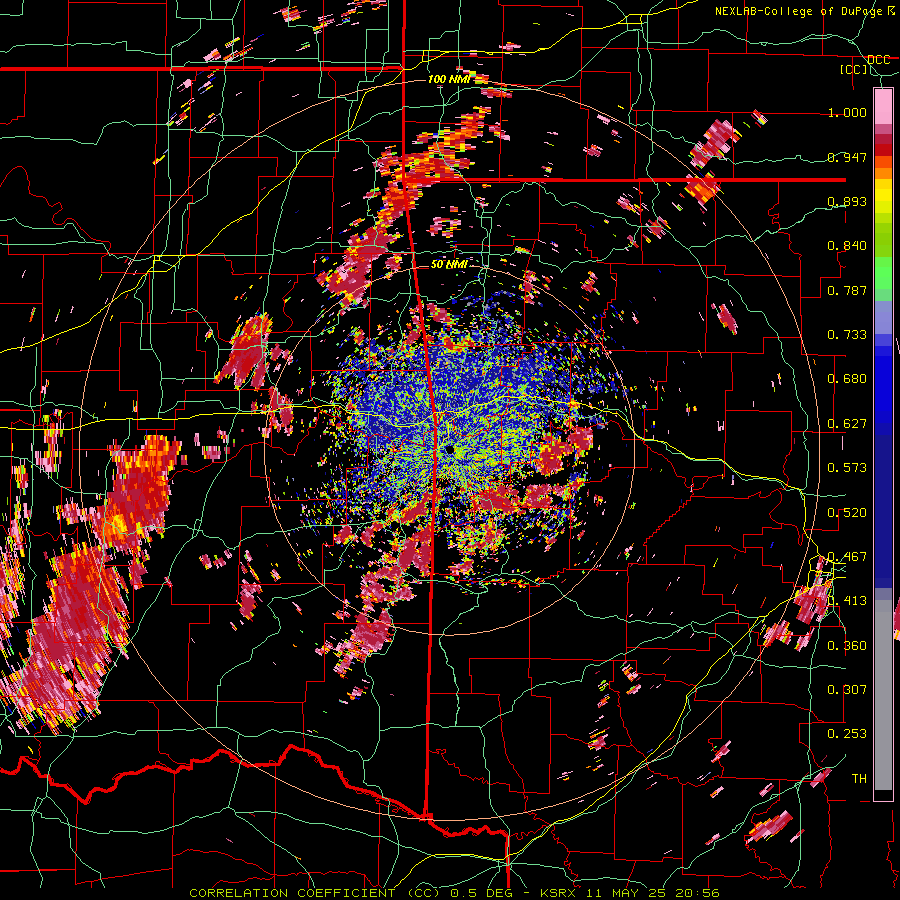Screen dimensions: 900x900
Task: Click the 0.680 legend value
Action: [847, 379]
